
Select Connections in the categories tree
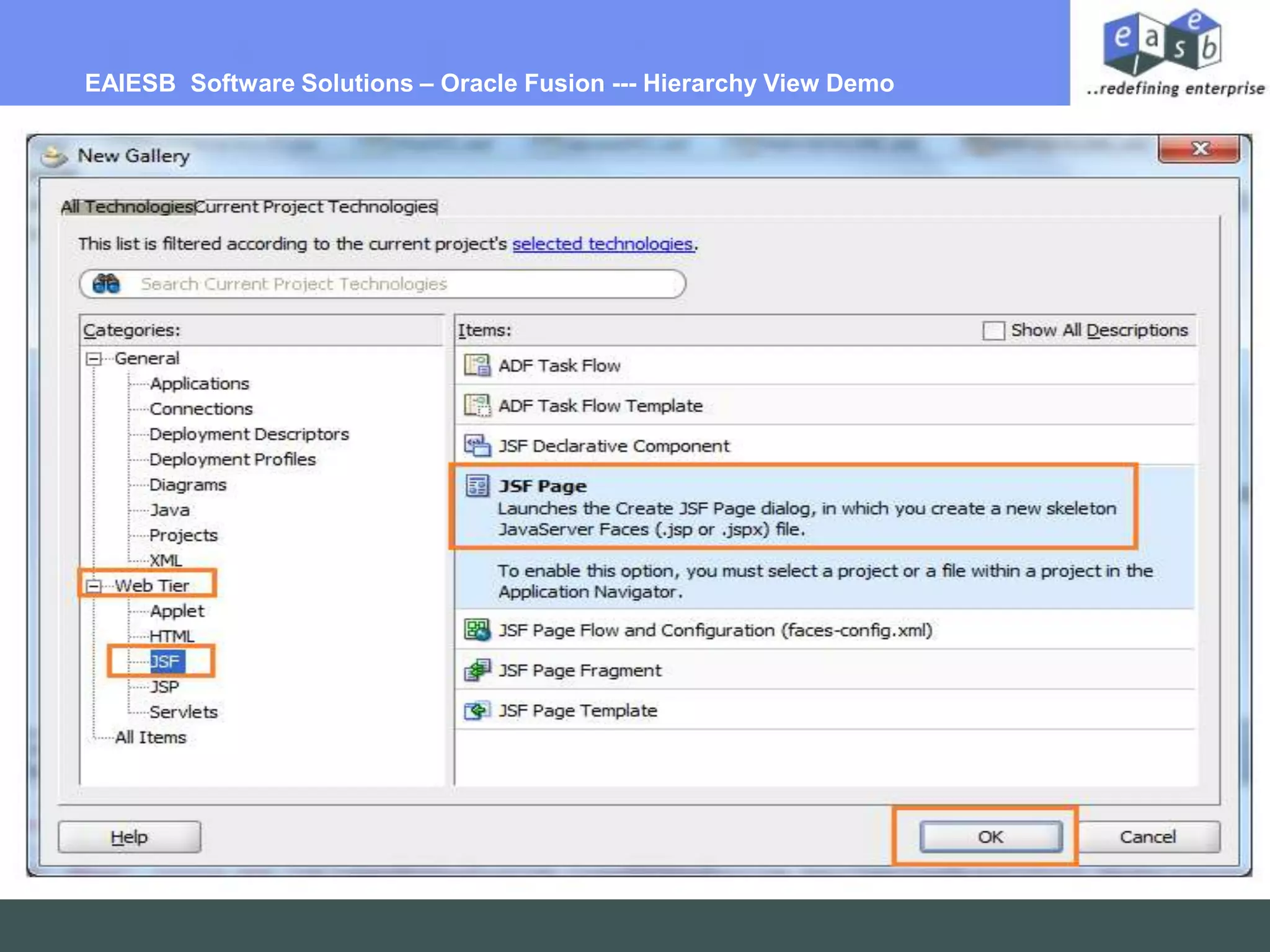click(x=201, y=409)
